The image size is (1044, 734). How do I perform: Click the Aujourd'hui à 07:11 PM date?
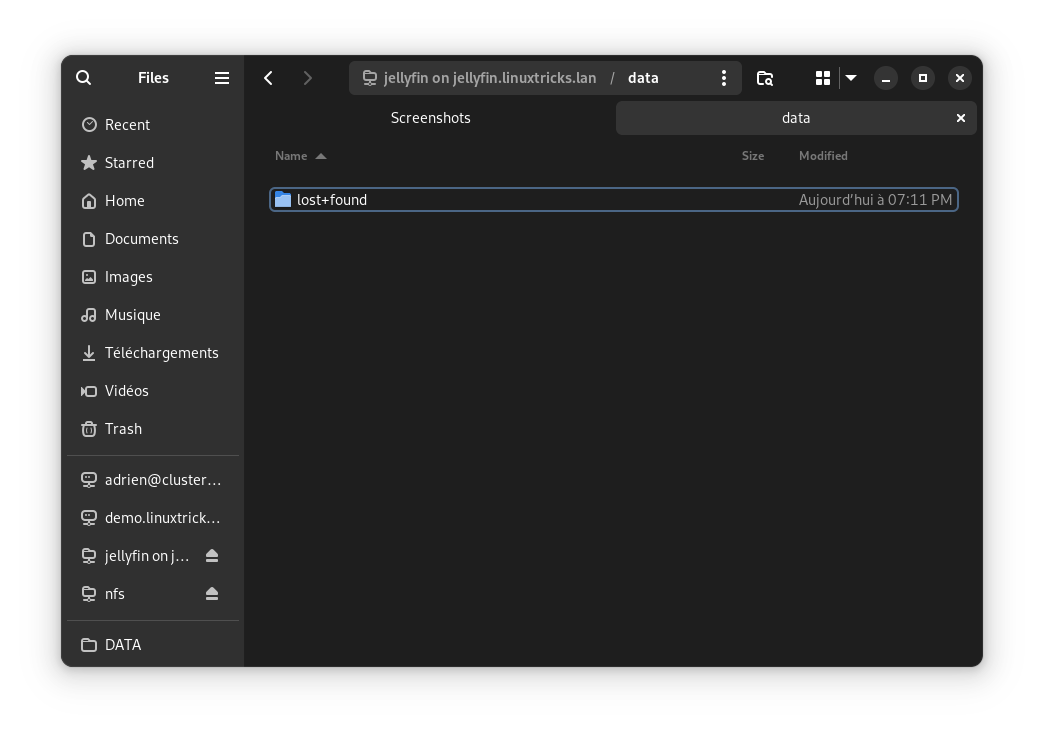click(x=875, y=200)
